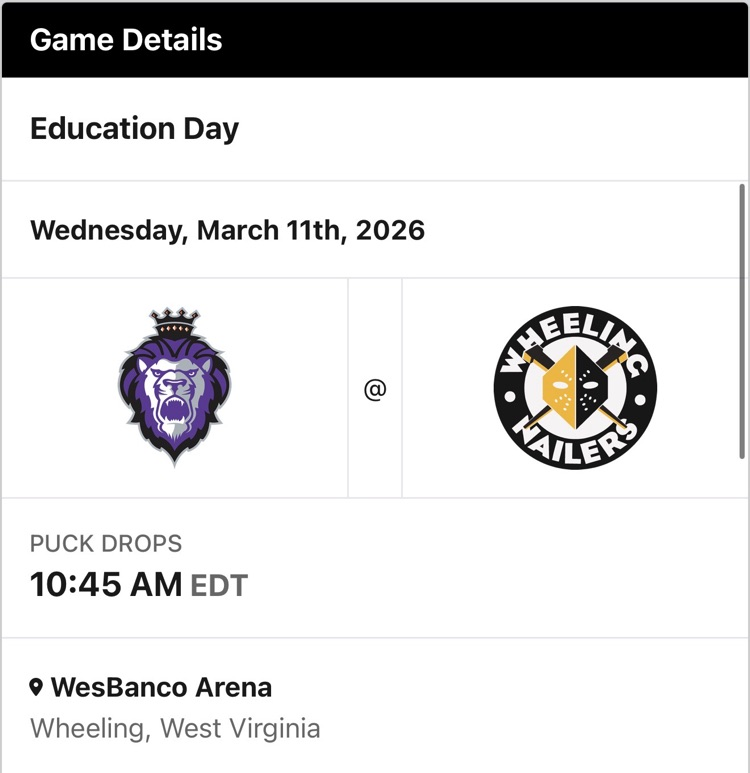This screenshot has height=773, width=750.
Task: Open the Education Day title
Action: click(x=134, y=129)
